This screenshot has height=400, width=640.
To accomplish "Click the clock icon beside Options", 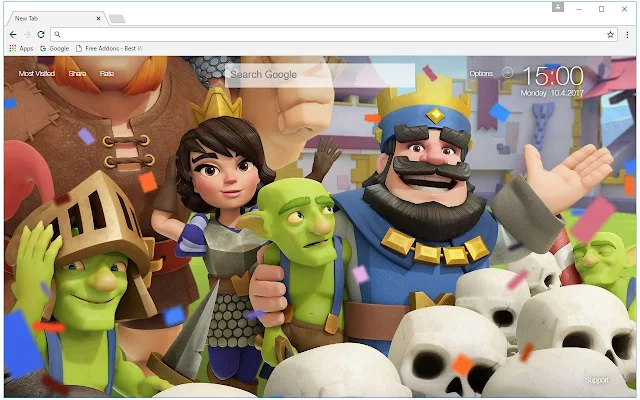I will coord(507,73).
